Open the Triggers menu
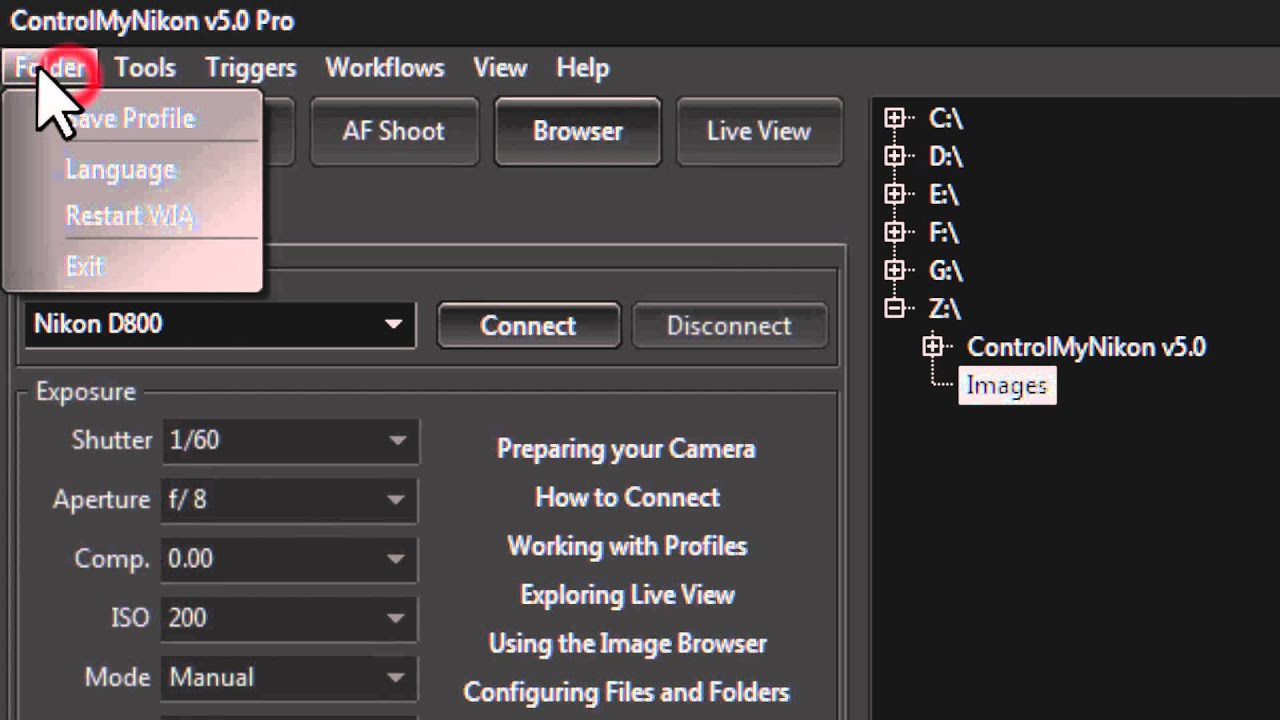This screenshot has height=720, width=1280. tap(251, 68)
